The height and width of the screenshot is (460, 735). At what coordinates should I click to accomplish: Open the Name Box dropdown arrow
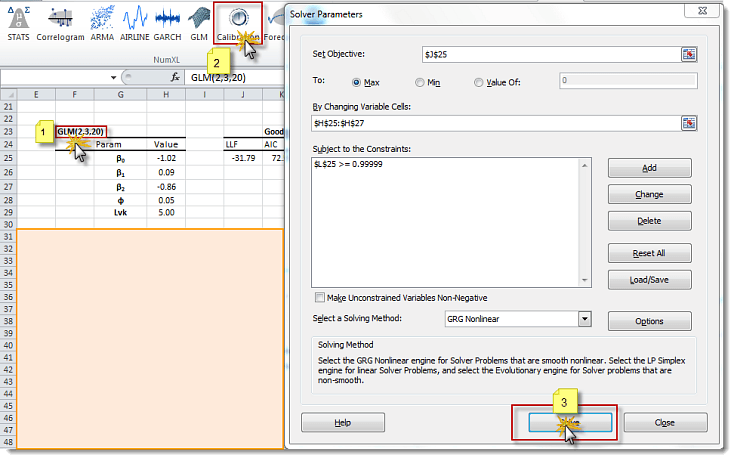click(x=113, y=77)
